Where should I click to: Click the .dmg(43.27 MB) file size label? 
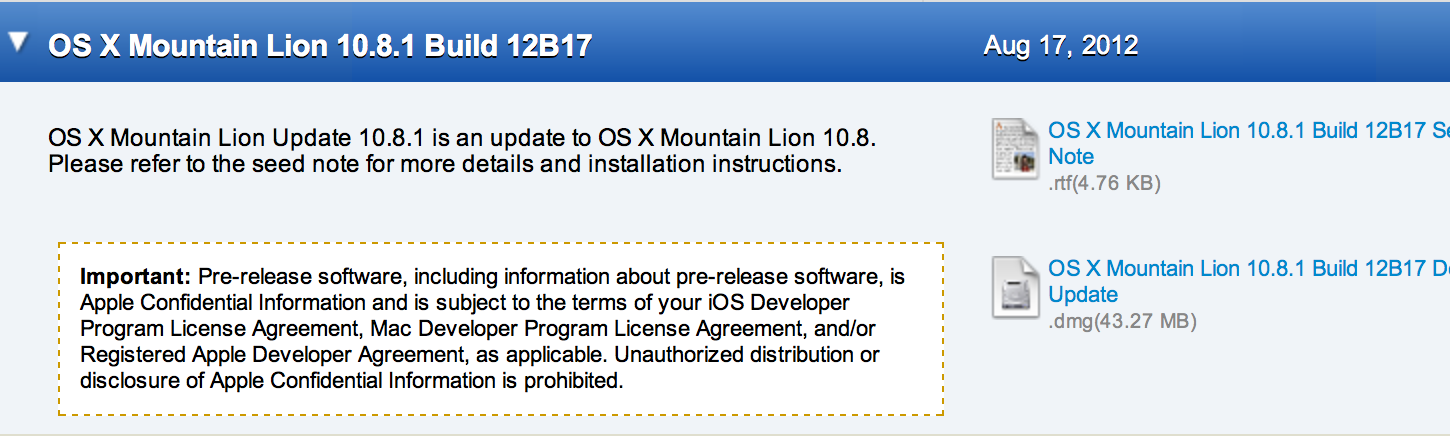1122,321
